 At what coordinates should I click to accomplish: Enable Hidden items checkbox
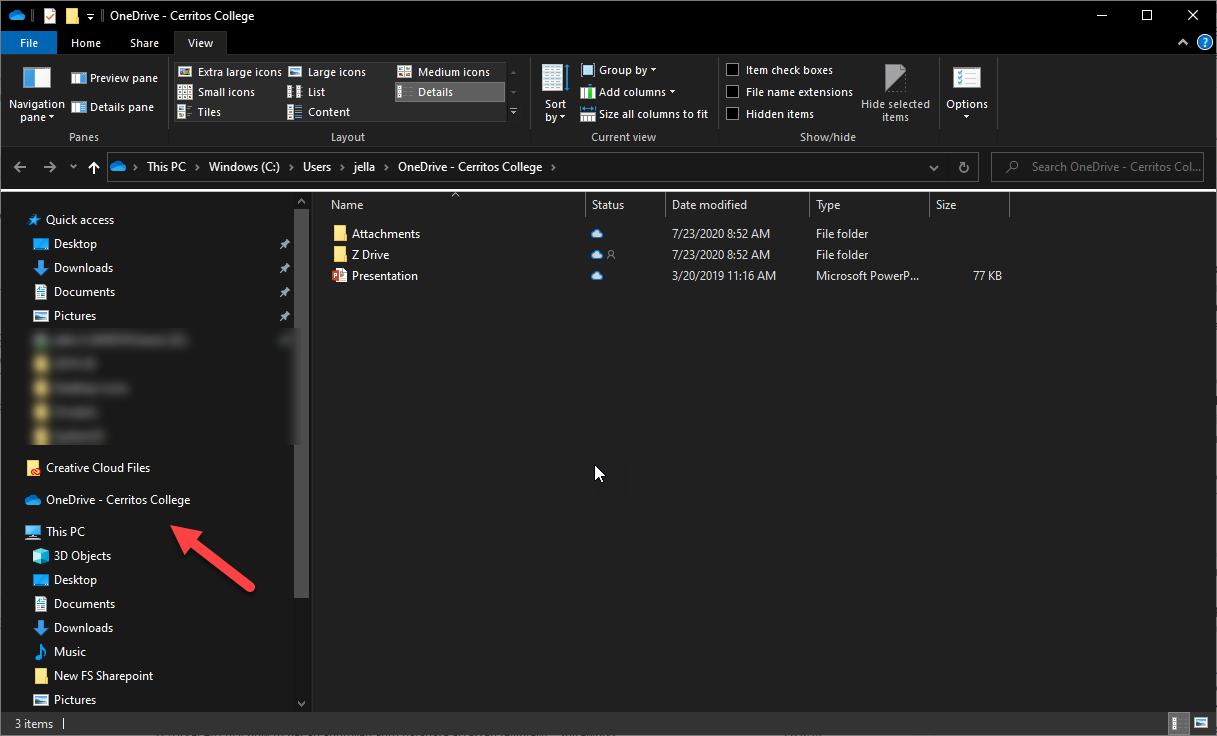tap(770, 114)
